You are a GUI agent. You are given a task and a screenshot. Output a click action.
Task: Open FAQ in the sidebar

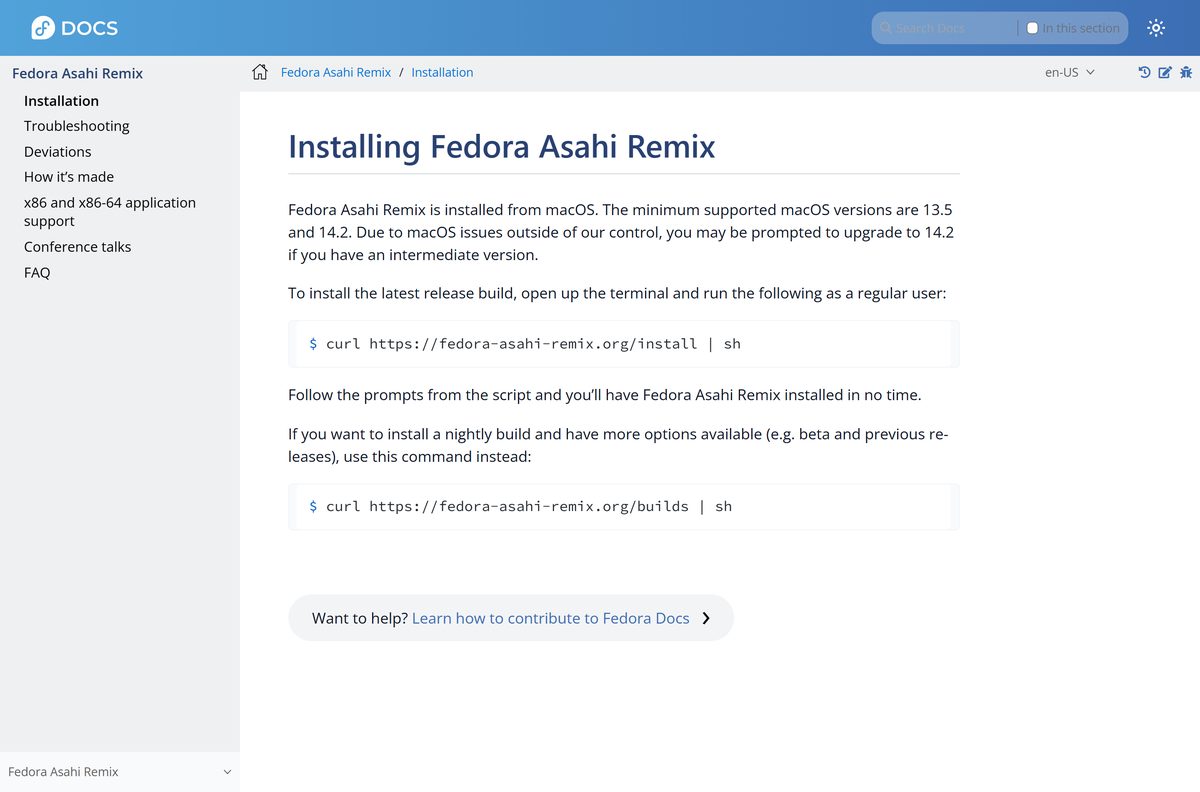pos(37,273)
